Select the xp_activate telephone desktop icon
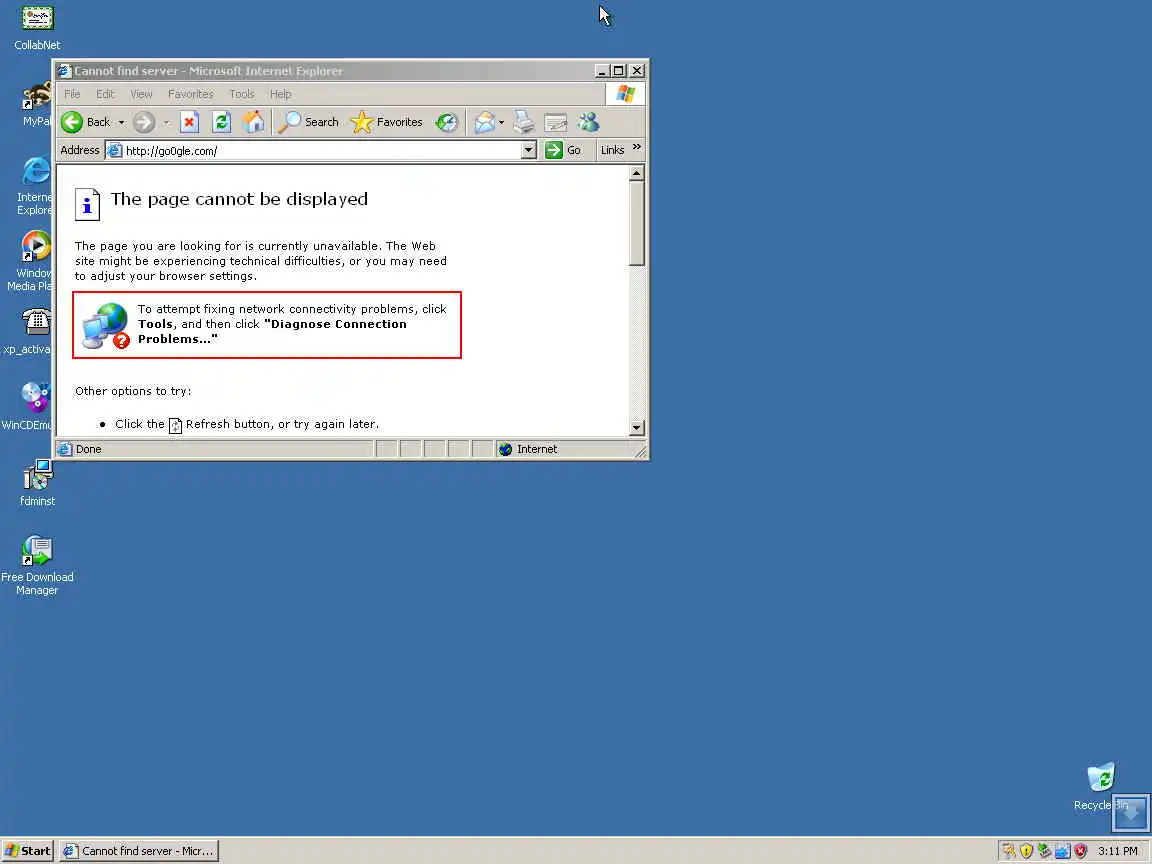 (28, 331)
